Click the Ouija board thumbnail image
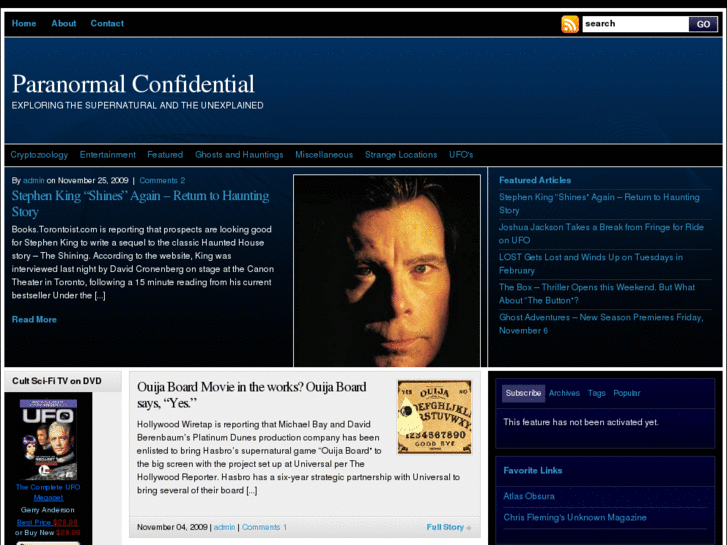This screenshot has height=545, width=727. pos(434,417)
